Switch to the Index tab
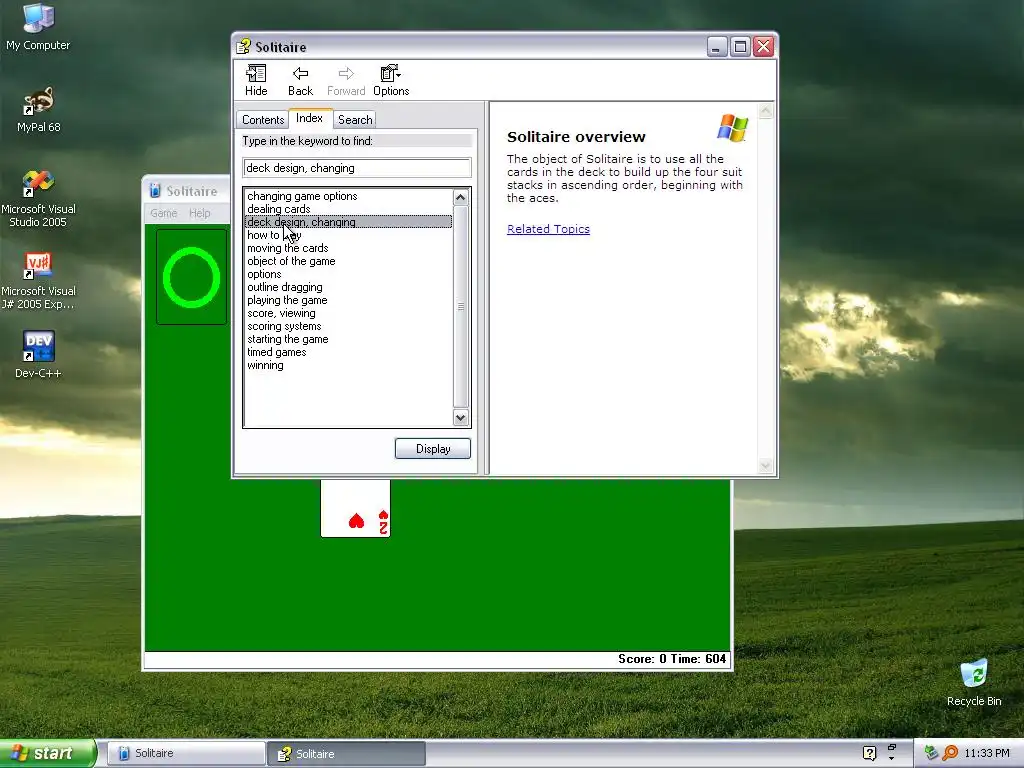The height and width of the screenshot is (768, 1024). point(310,118)
